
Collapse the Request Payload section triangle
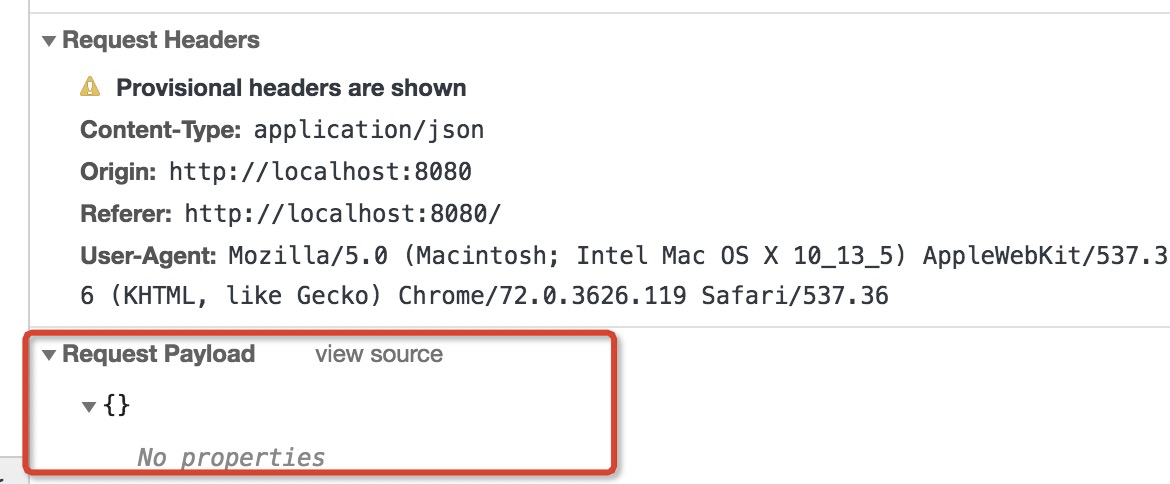(49, 355)
